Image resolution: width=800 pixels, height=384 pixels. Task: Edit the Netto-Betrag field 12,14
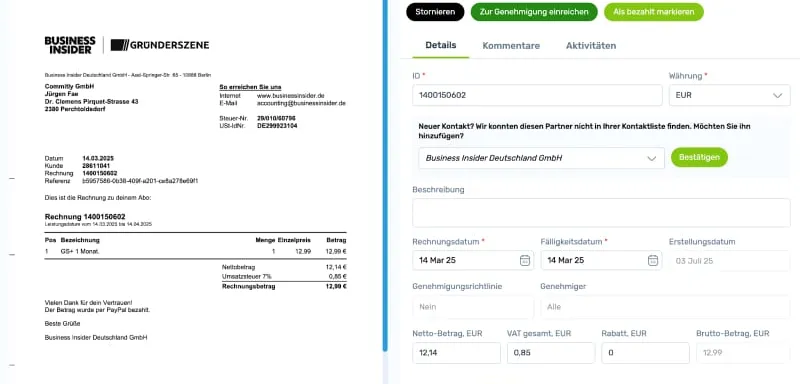[456, 353]
